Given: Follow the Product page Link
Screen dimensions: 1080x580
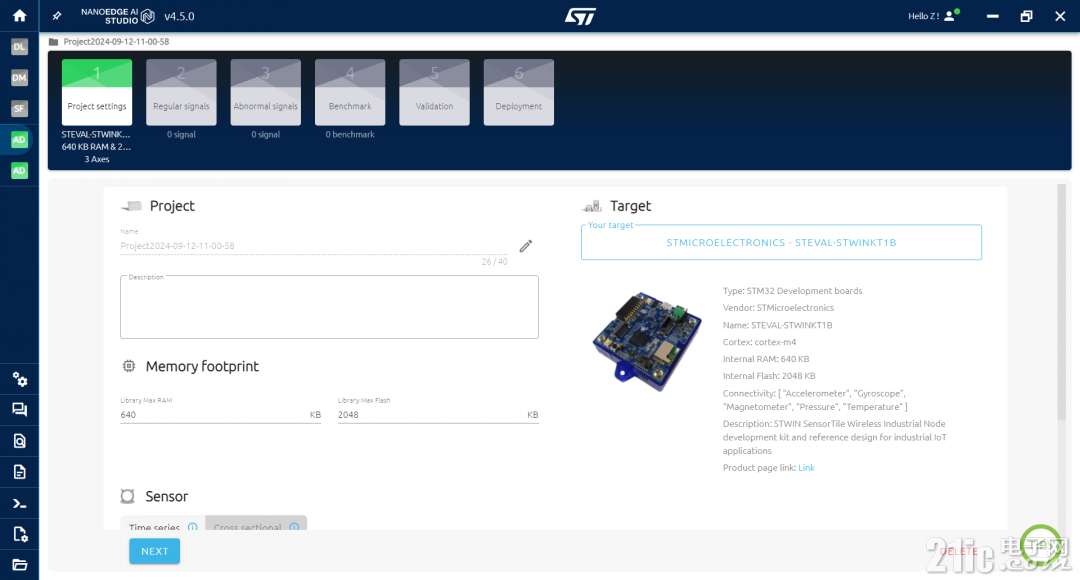Looking at the screenshot, I should click(x=806, y=468).
